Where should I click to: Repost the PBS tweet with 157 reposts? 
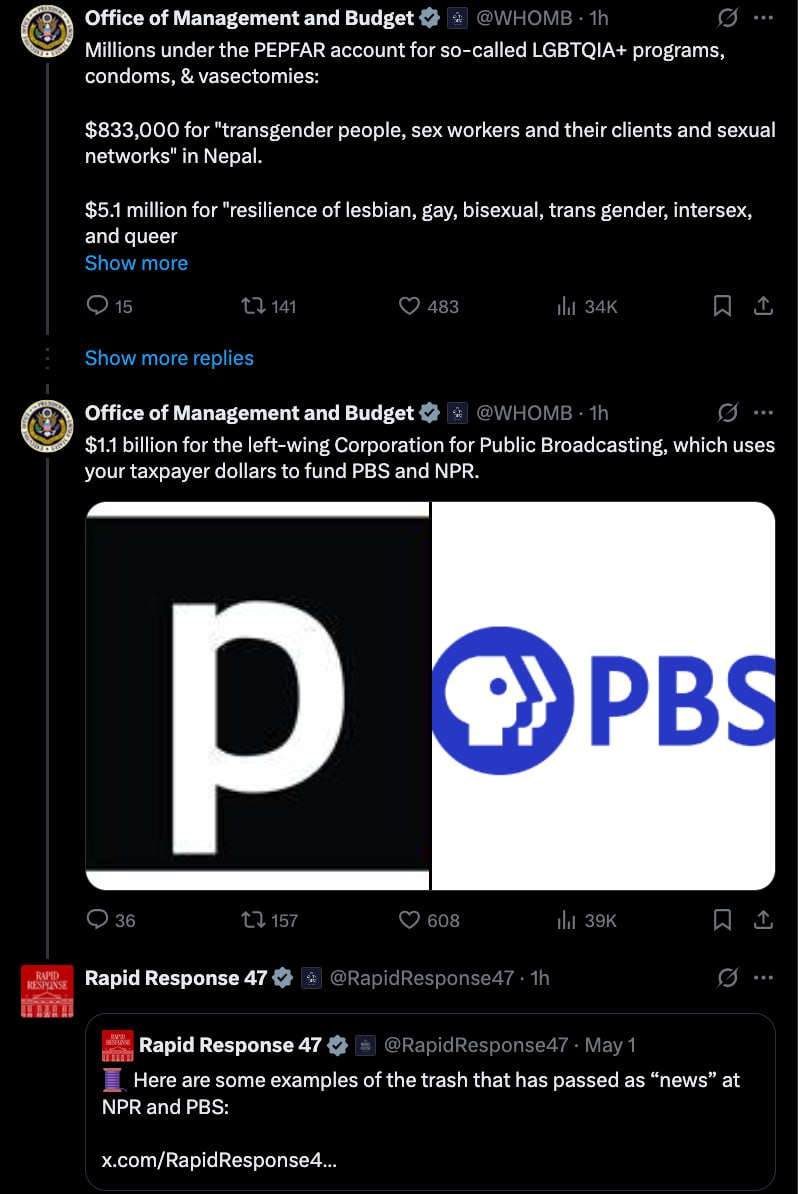pyautogui.click(x=269, y=920)
